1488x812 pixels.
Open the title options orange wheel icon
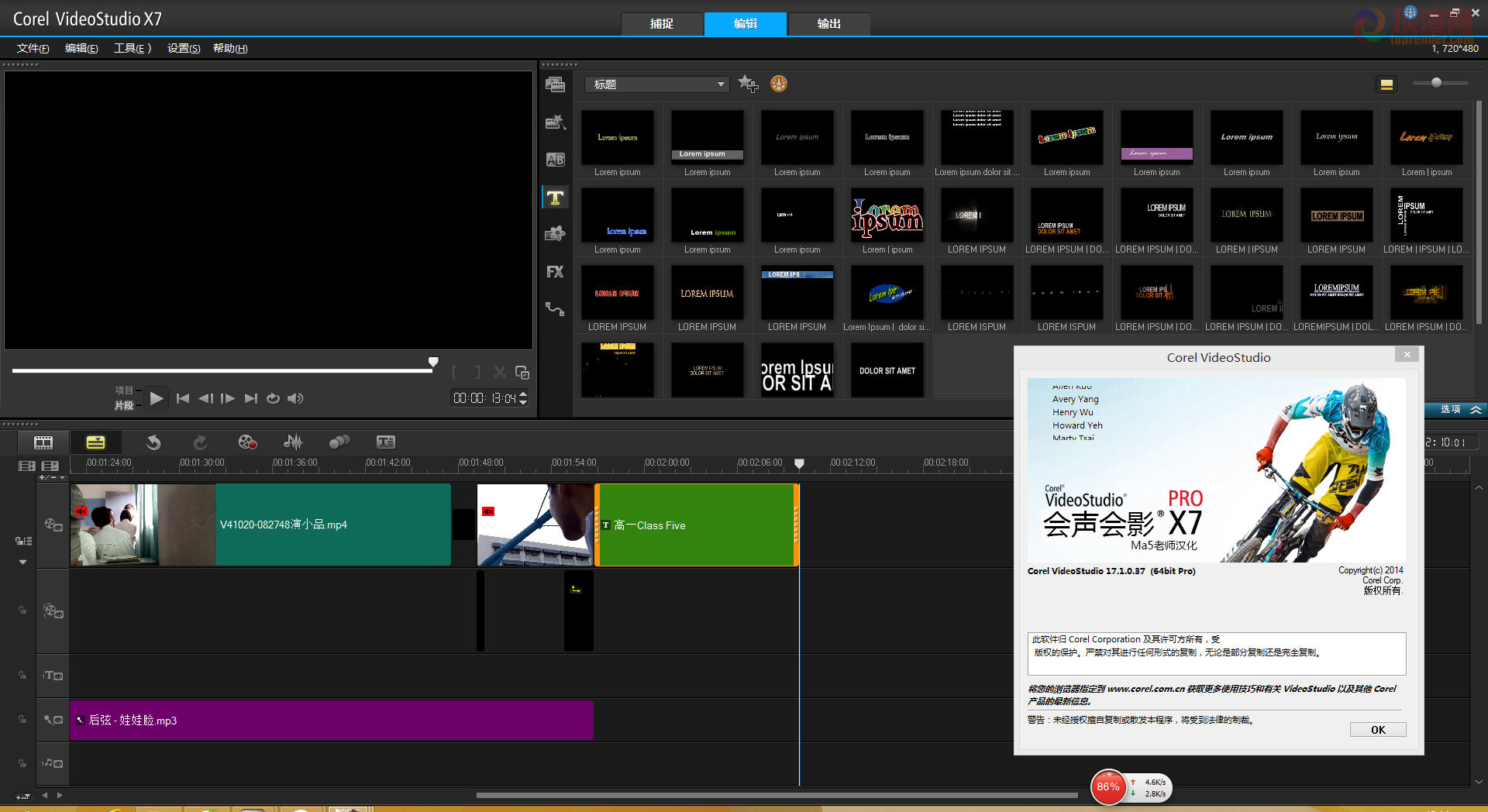click(x=779, y=84)
